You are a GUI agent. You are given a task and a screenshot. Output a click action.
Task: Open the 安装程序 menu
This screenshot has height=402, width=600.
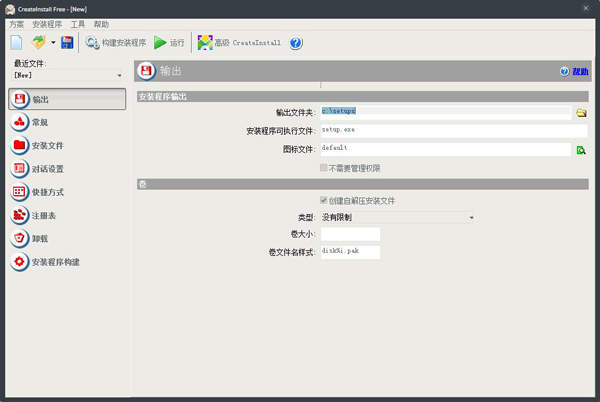(x=47, y=24)
